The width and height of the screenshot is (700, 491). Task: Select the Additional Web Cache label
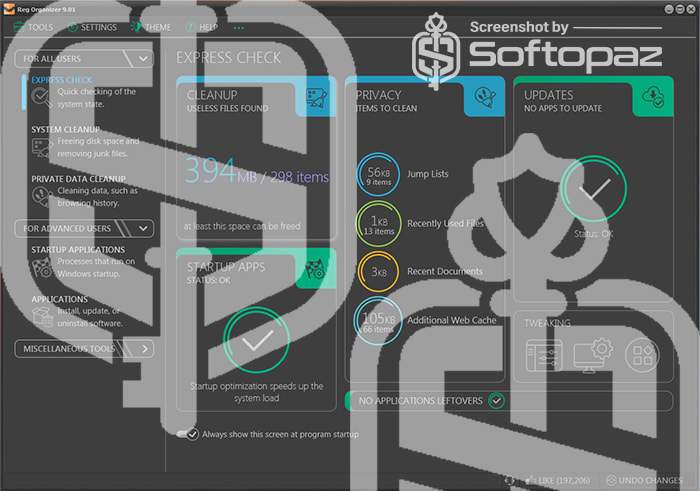coord(451,320)
